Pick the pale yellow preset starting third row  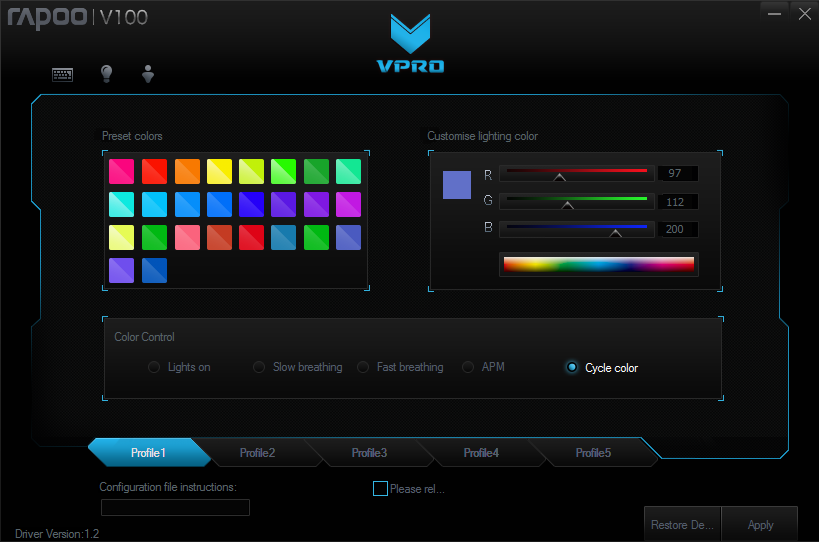click(x=122, y=238)
